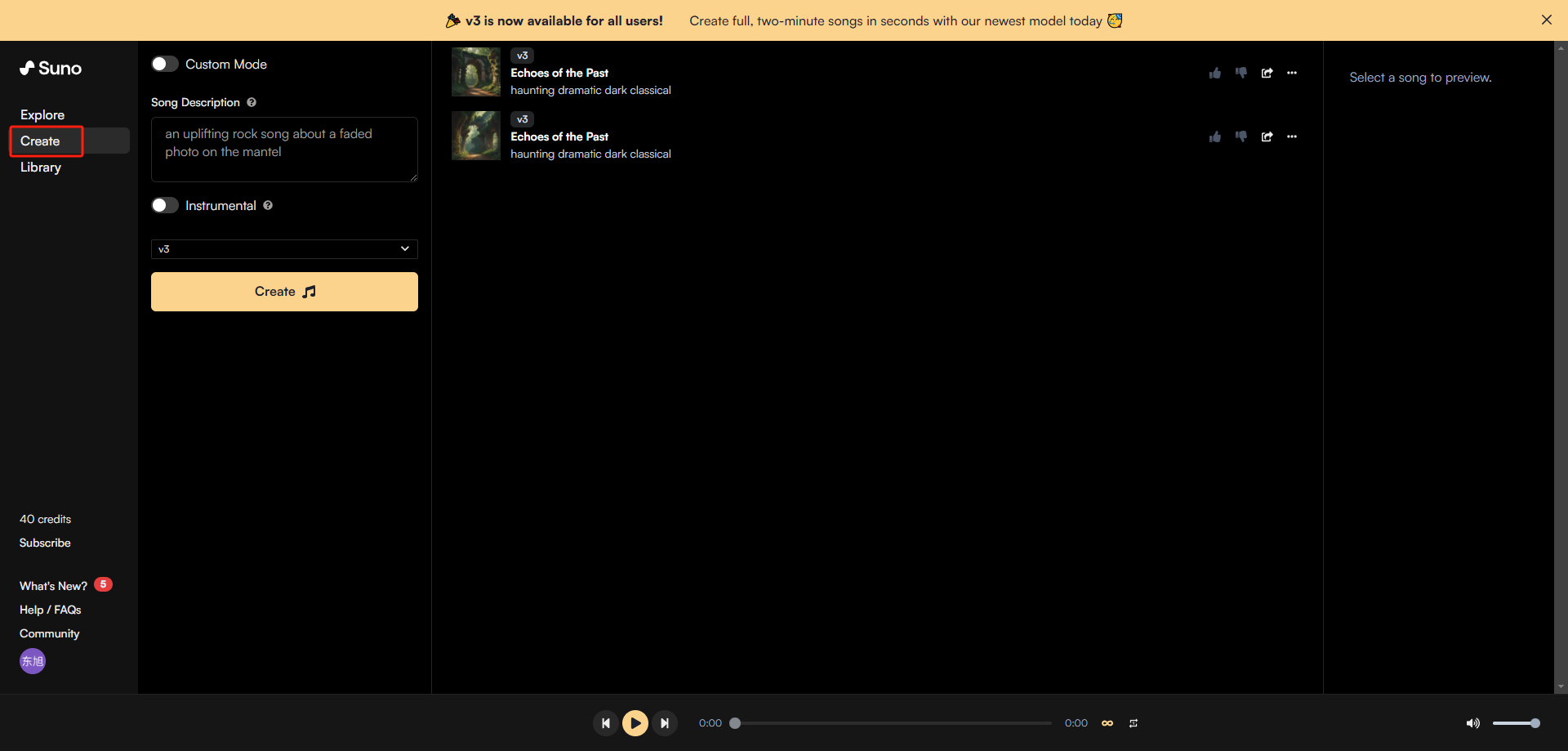Click in the Song Description text box
This screenshot has height=751, width=1568.
284,150
